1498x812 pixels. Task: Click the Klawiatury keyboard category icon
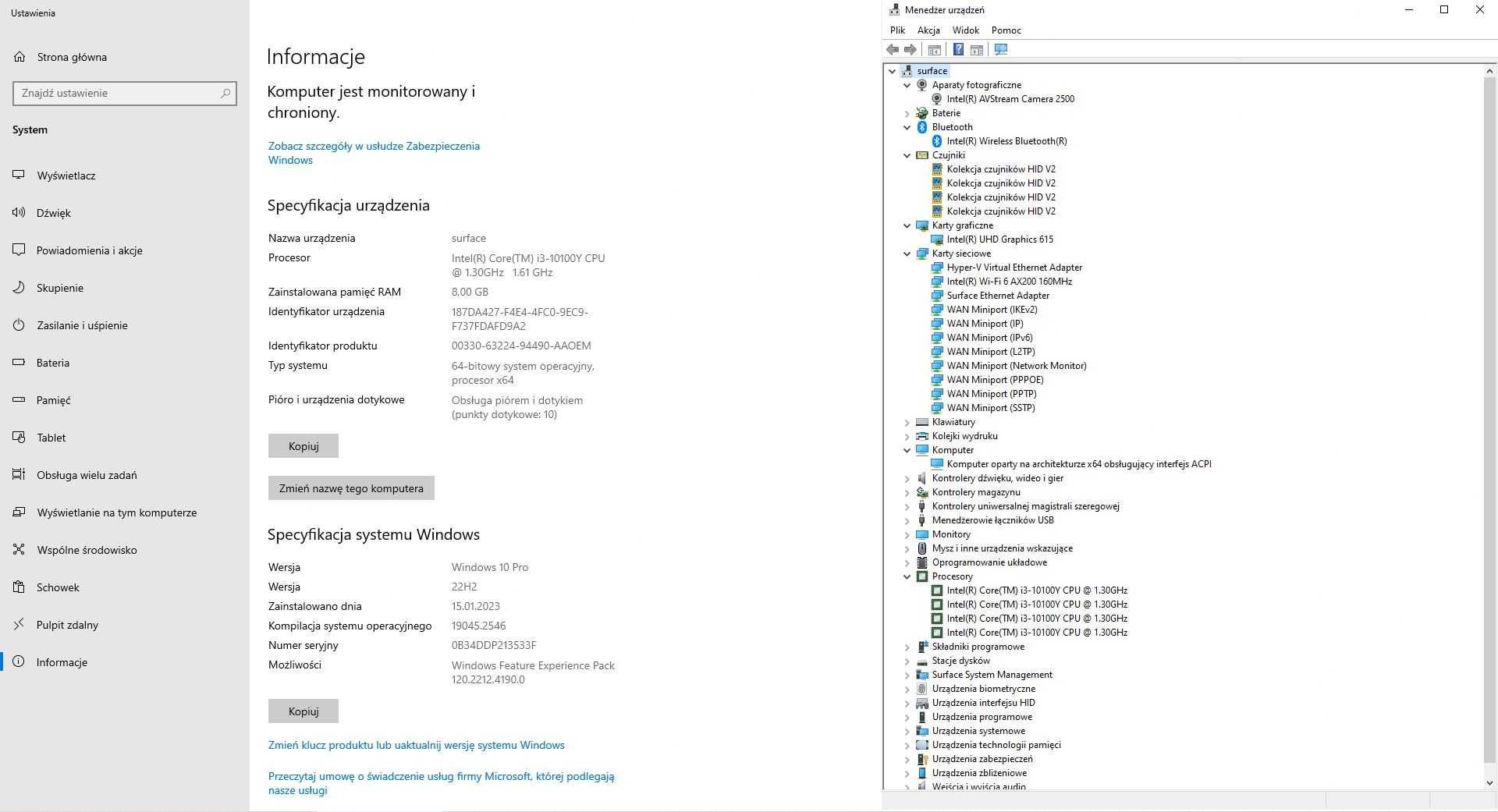point(921,422)
